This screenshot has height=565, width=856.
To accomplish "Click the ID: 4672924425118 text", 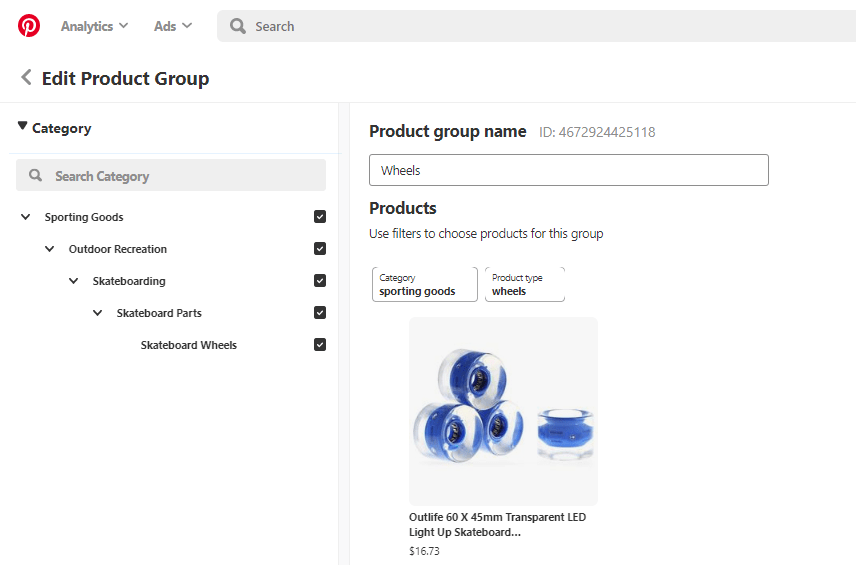I will tap(597, 132).
